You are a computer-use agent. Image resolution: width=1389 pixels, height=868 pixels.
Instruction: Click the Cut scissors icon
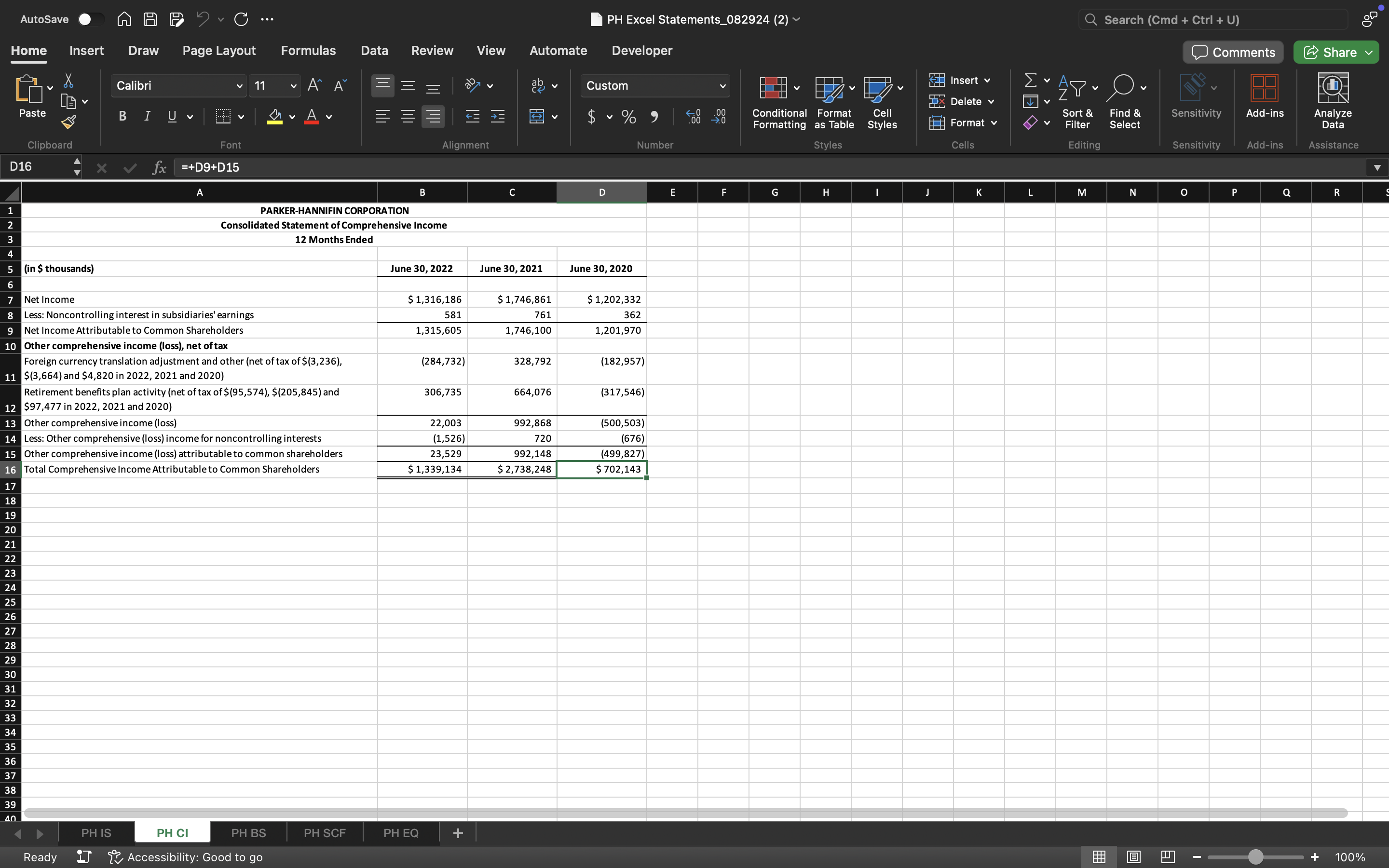click(x=68, y=81)
